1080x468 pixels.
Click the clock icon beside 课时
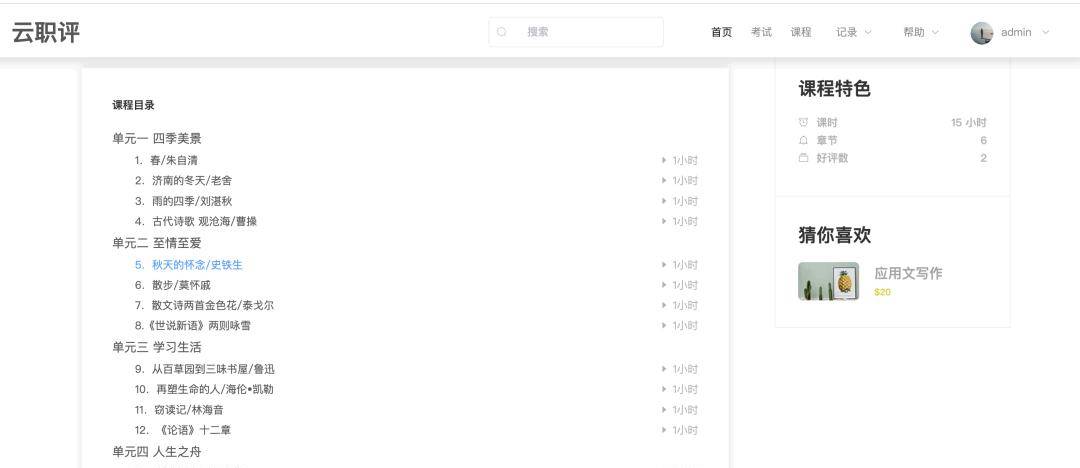point(803,123)
